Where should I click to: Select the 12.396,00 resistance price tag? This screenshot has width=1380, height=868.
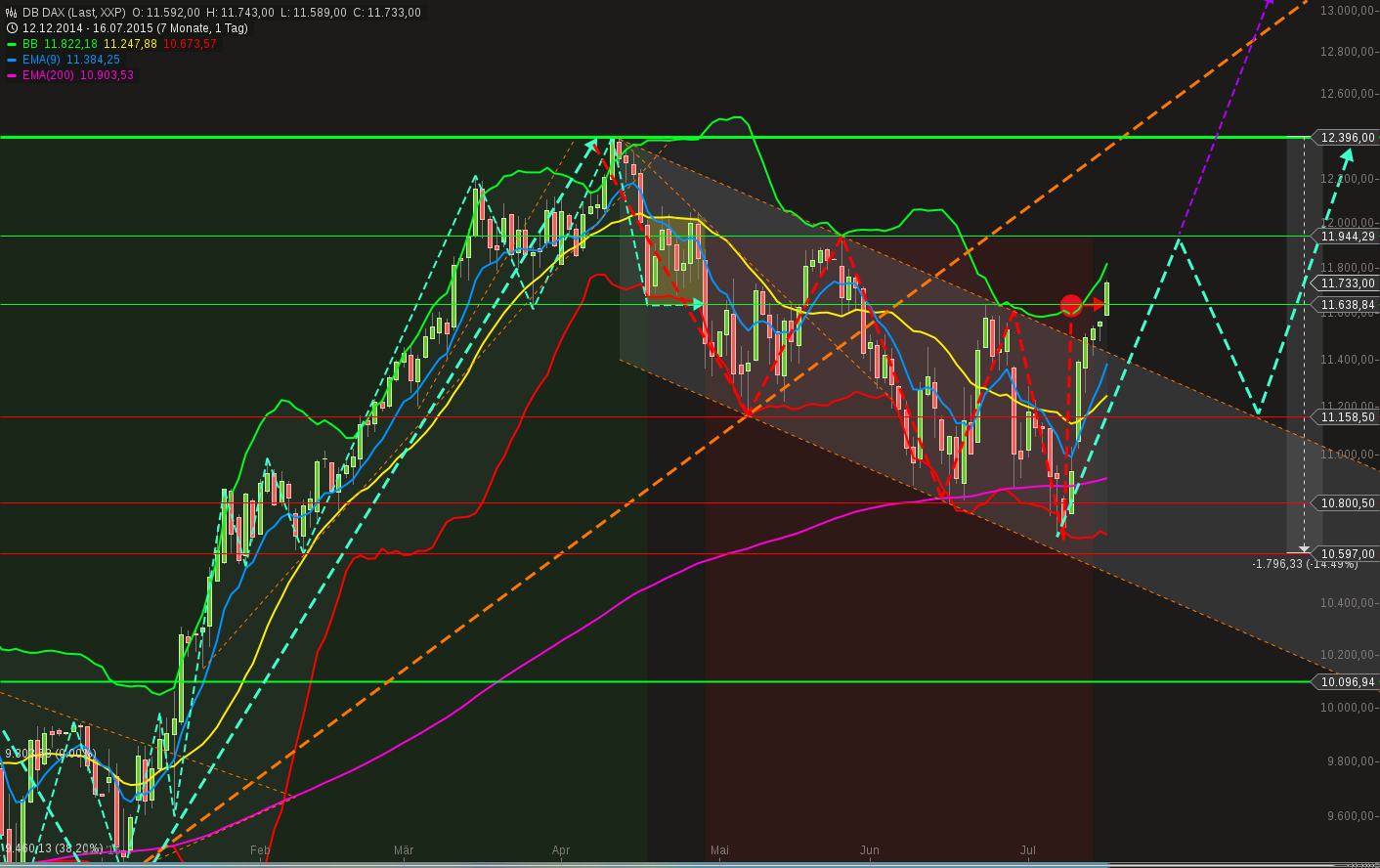pos(1346,138)
